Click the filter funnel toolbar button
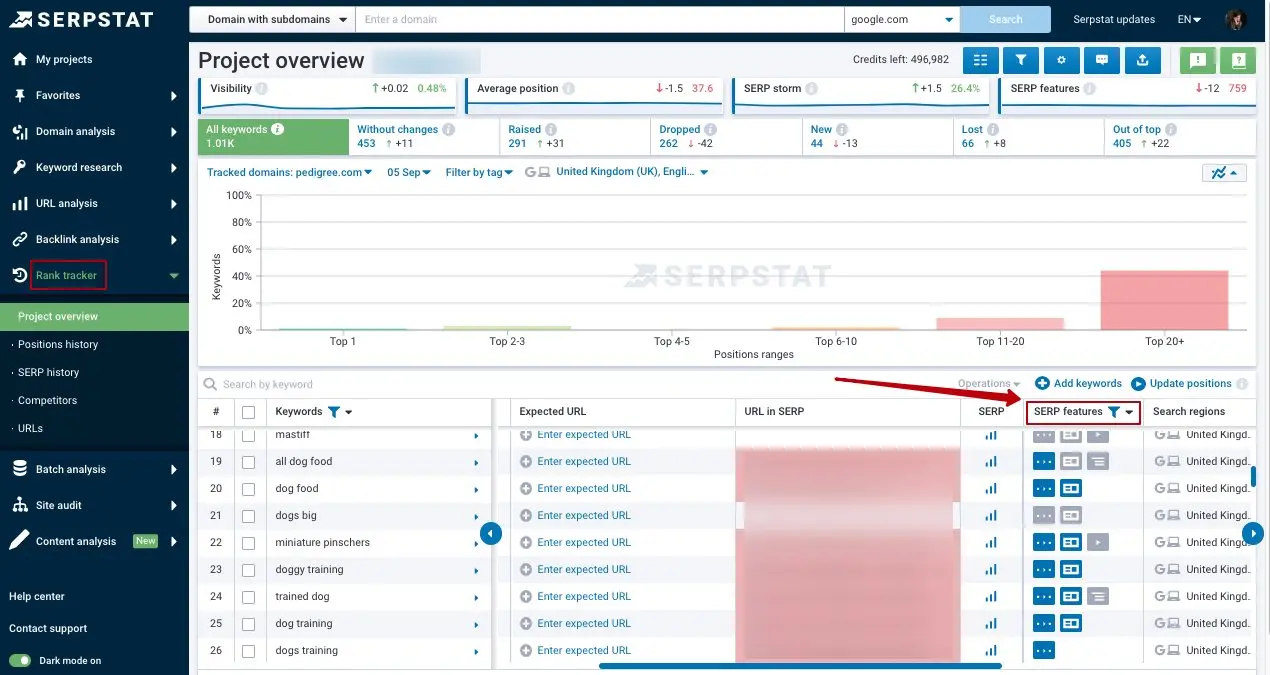The image size is (1270, 675). [x=1020, y=60]
